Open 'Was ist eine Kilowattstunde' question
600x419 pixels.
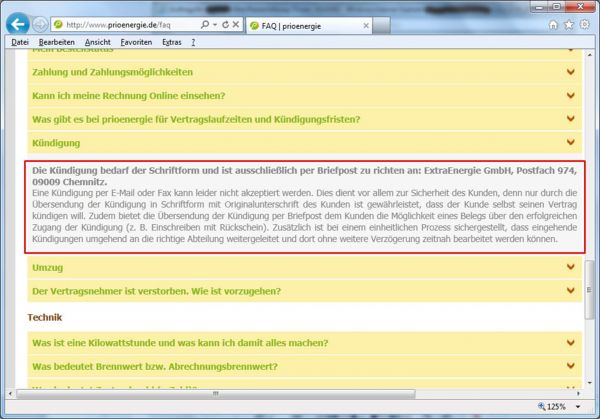click(180, 343)
